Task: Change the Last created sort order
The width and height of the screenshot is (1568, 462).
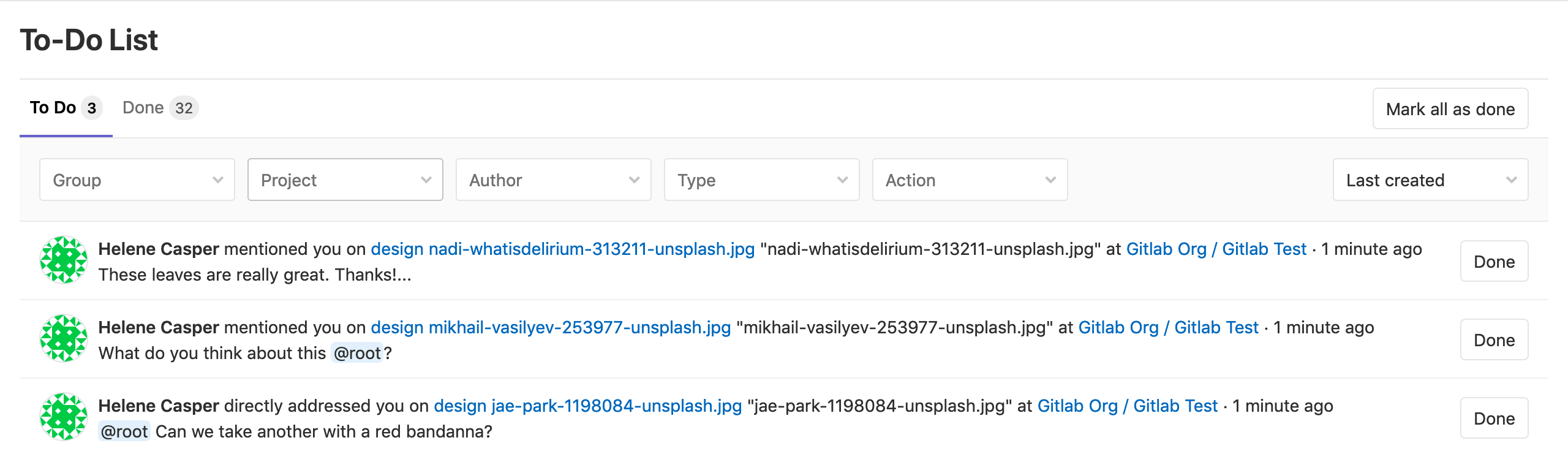Action: click(x=1430, y=180)
